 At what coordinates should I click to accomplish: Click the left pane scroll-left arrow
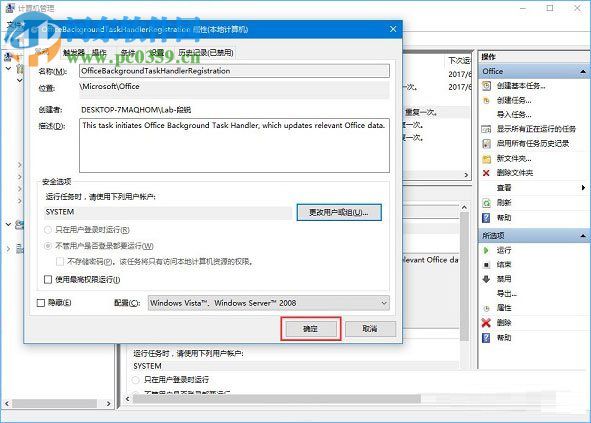tap(7, 403)
